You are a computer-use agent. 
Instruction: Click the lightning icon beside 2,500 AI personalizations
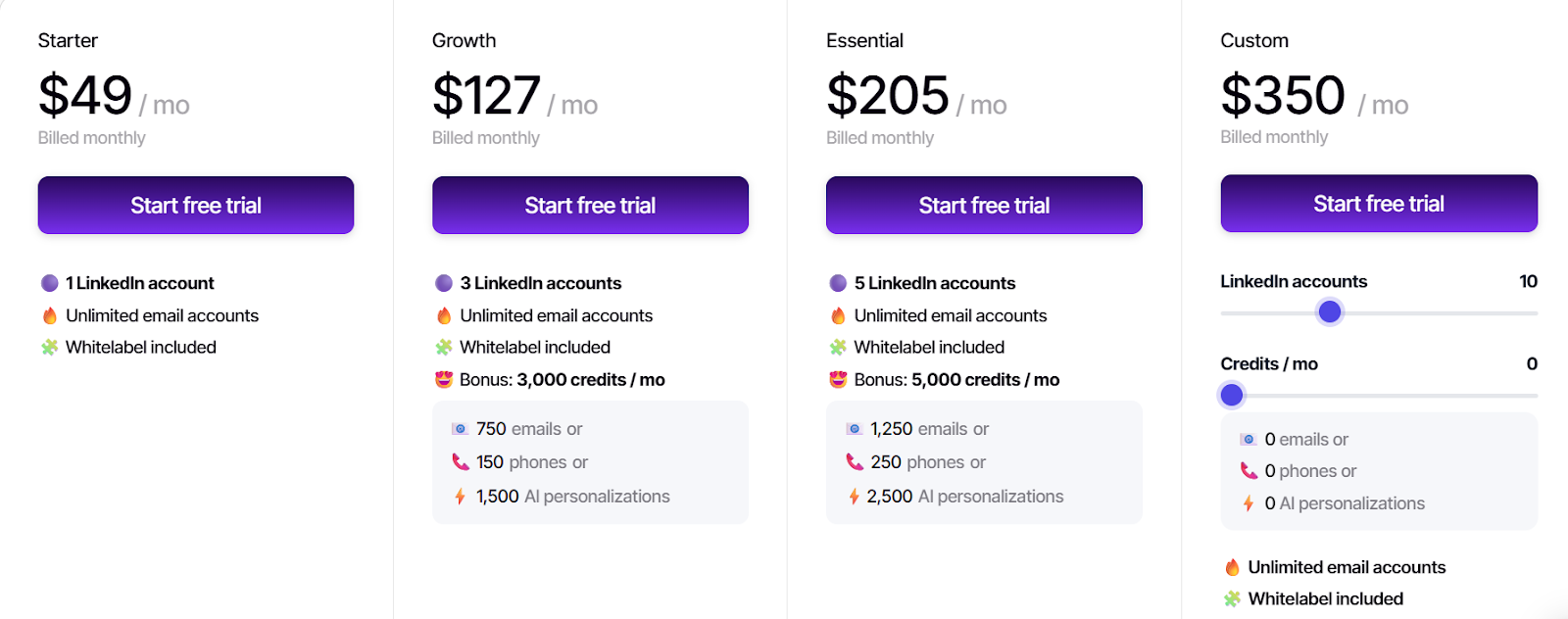click(x=855, y=496)
